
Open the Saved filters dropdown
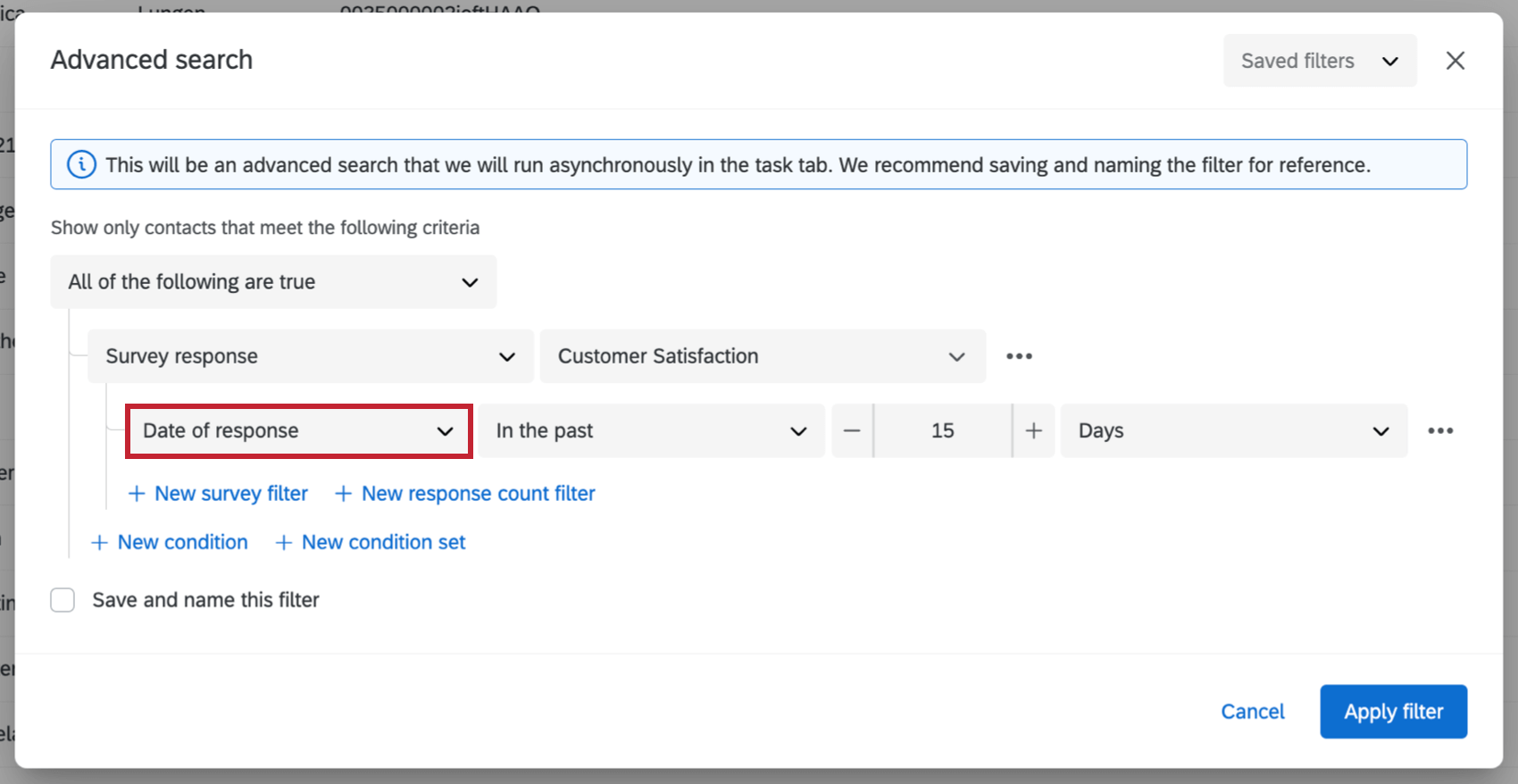[1319, 61]
